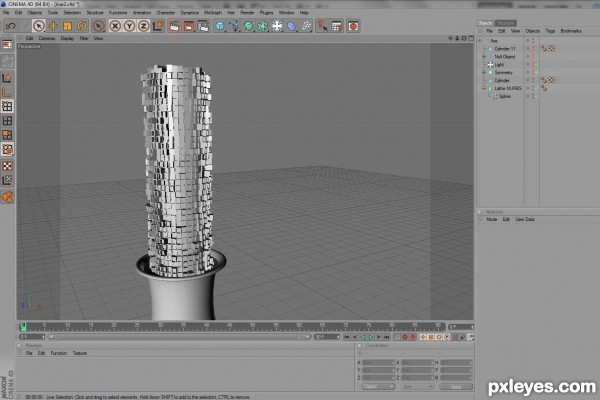Image resolution: width=600 pixels, height=400 pixels.
Task: Make Editable icon in left palette
Action: [7, 60]
